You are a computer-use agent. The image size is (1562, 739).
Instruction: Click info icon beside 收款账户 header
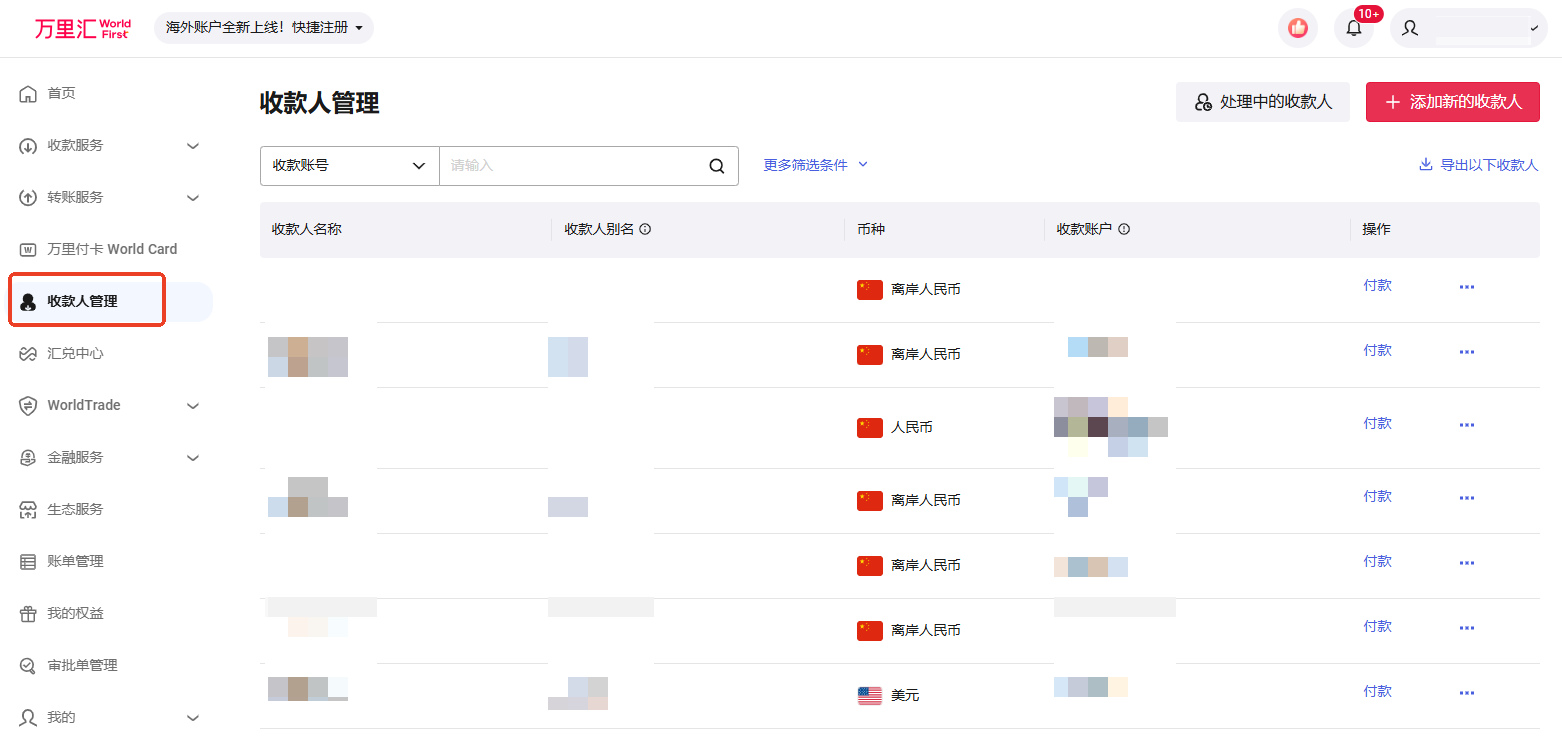1124,229
